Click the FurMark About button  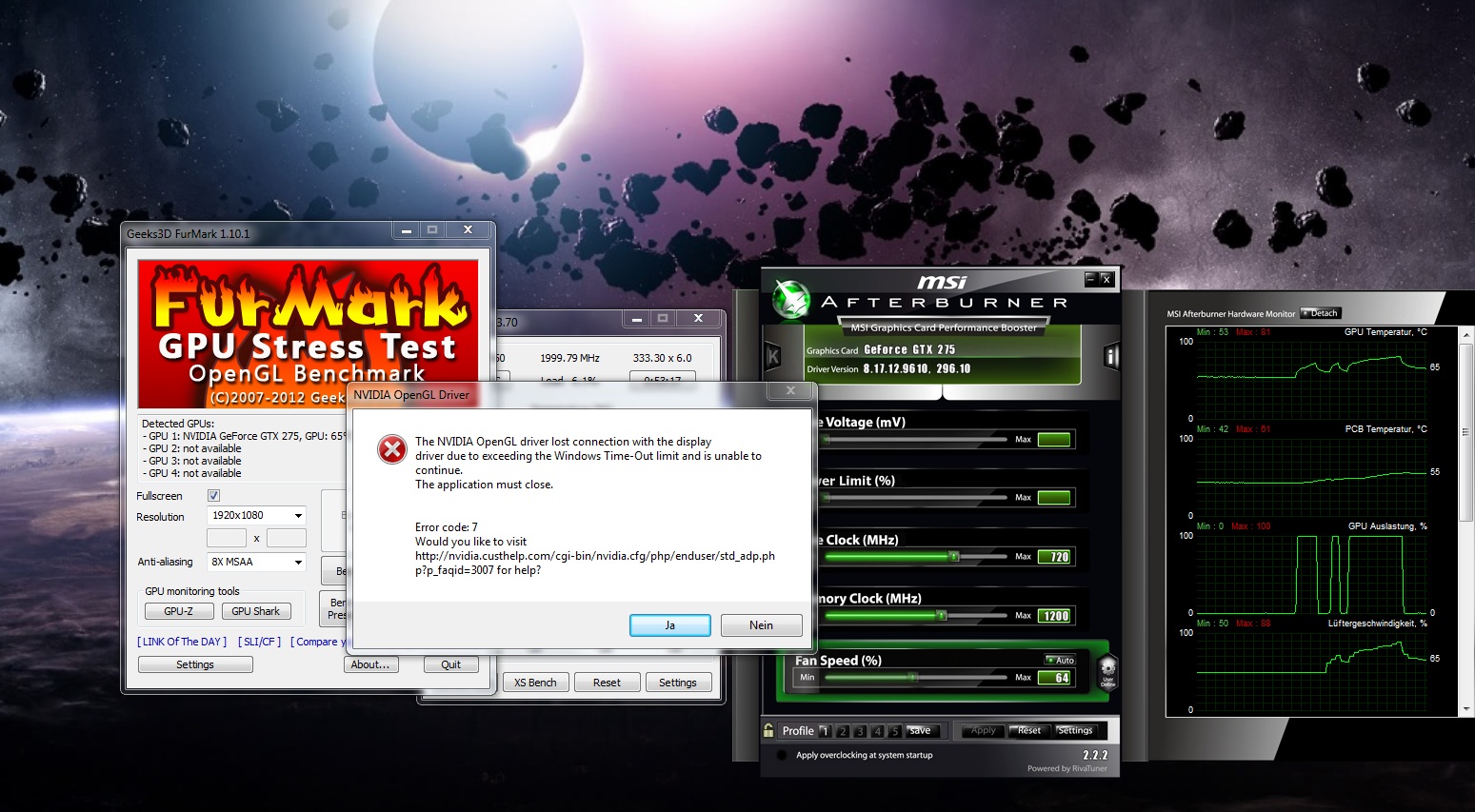(370, 664)
